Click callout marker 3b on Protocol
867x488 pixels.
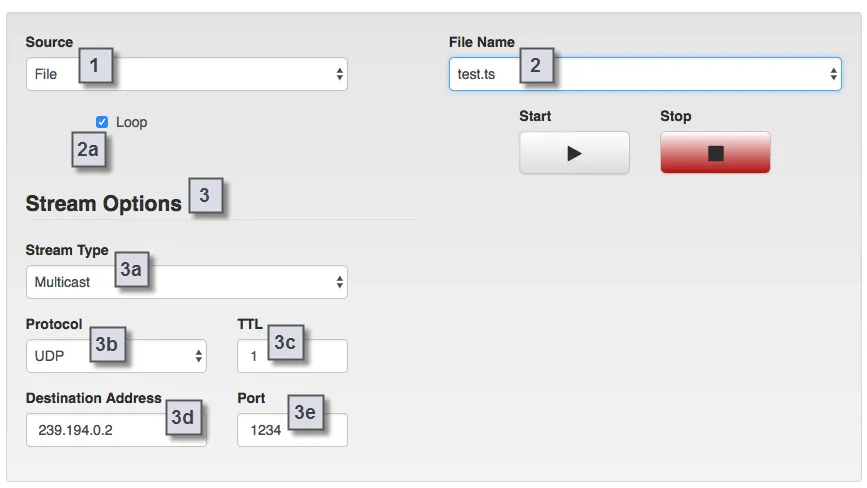[107, 344]
